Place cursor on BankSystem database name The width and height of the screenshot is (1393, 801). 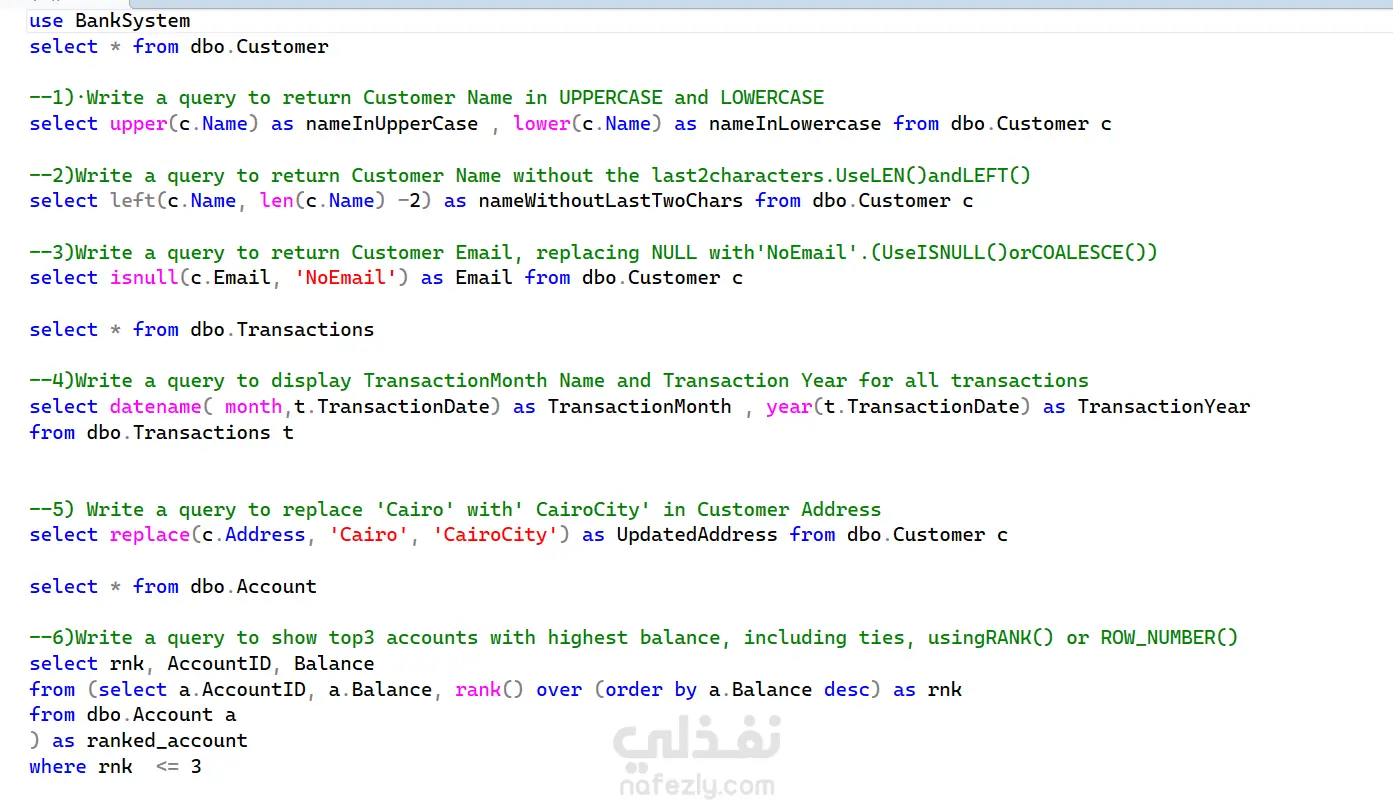(x=133, y=20)
